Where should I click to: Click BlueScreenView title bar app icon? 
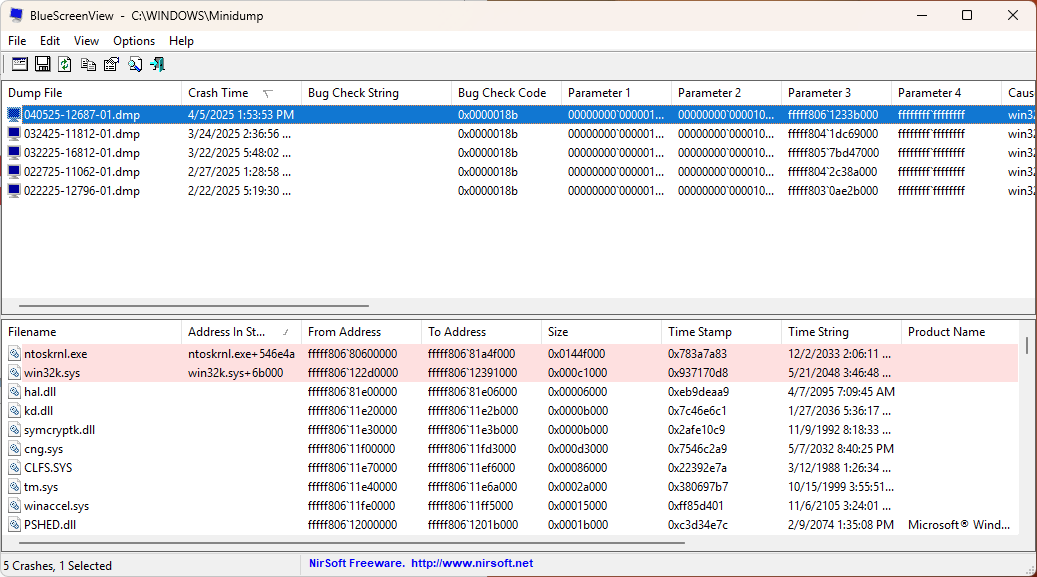pos(16,15)
